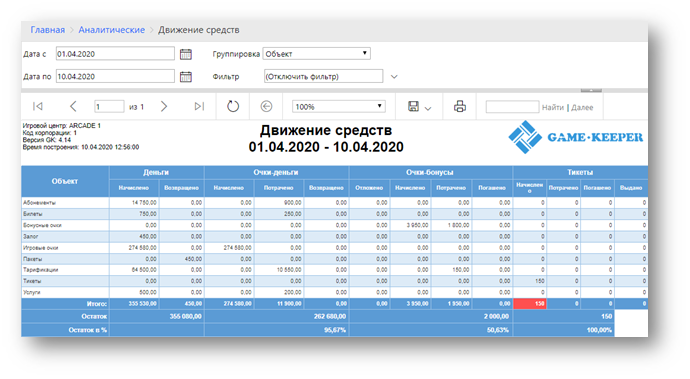Click the parameters panel collapse handle
The image size is (690, 379).
pos(591,90)
